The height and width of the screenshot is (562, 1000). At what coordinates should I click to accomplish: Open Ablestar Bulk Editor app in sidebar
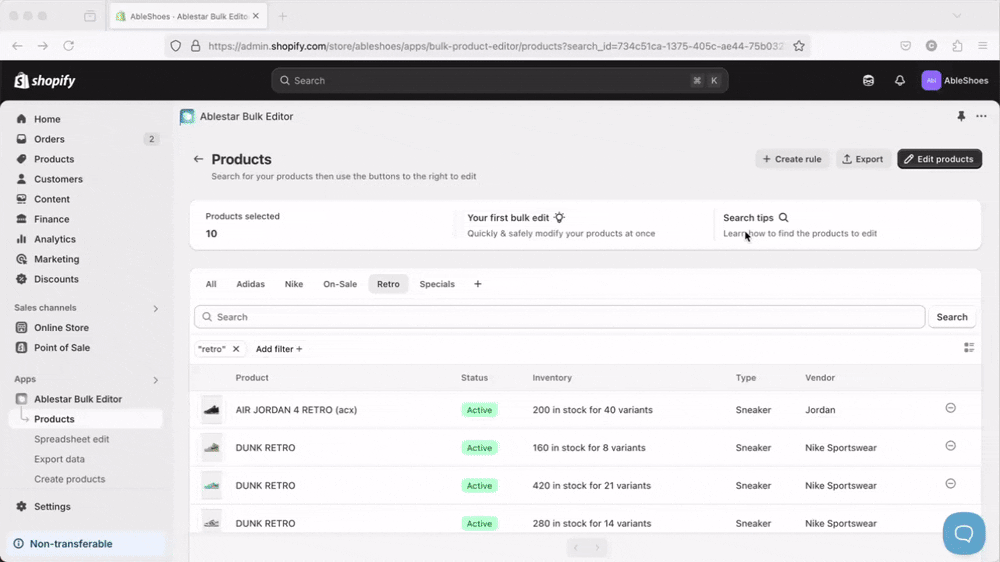78,399
